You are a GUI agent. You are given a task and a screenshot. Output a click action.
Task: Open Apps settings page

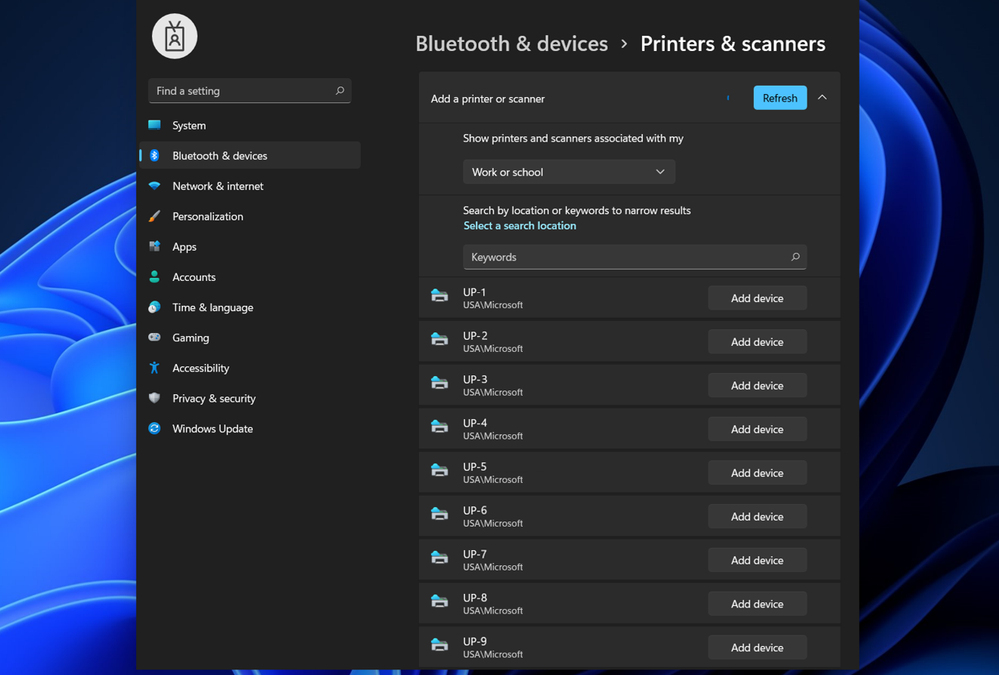[x=250, y=247]
